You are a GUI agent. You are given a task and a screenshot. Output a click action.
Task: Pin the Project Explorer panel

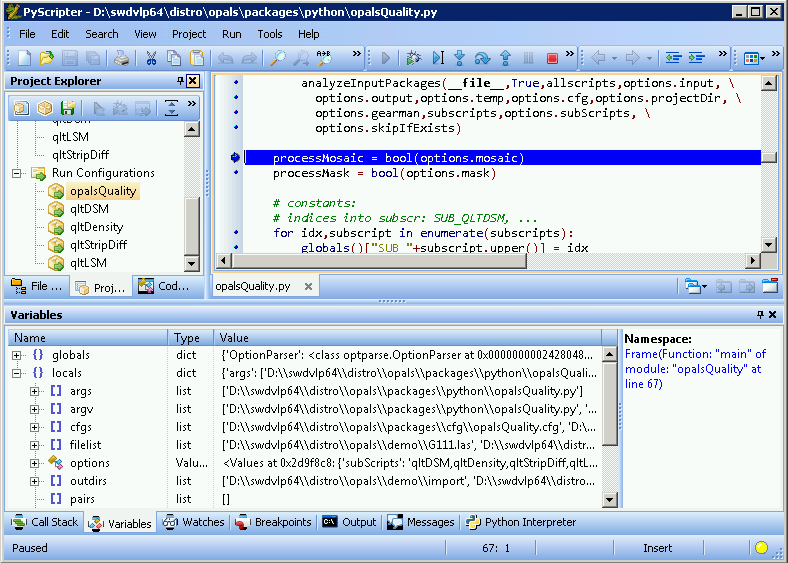(180, 81)
